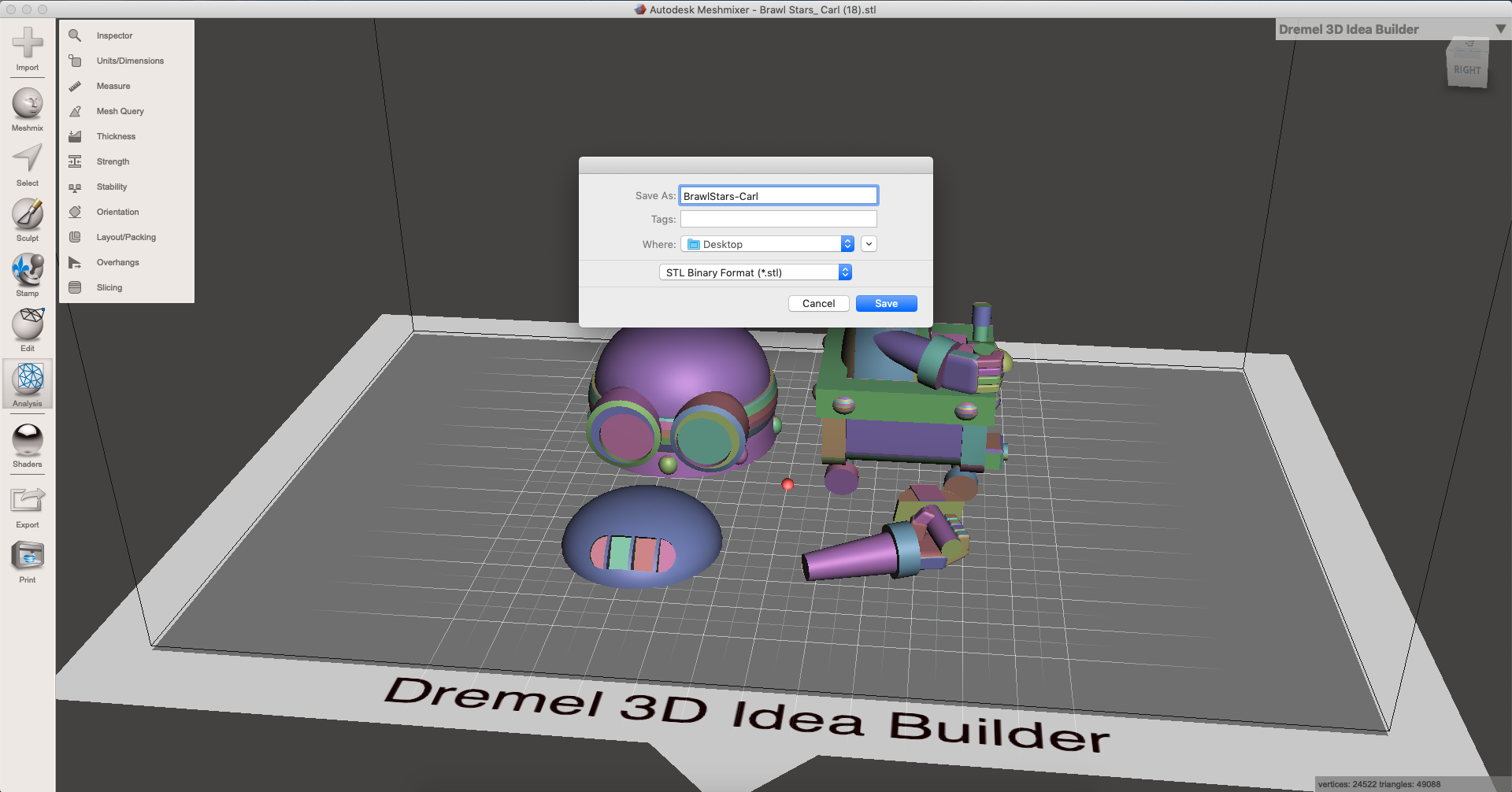Click the Save As filename field
The width and height of the screenshot is (1512, 792).
click(778, 195)
